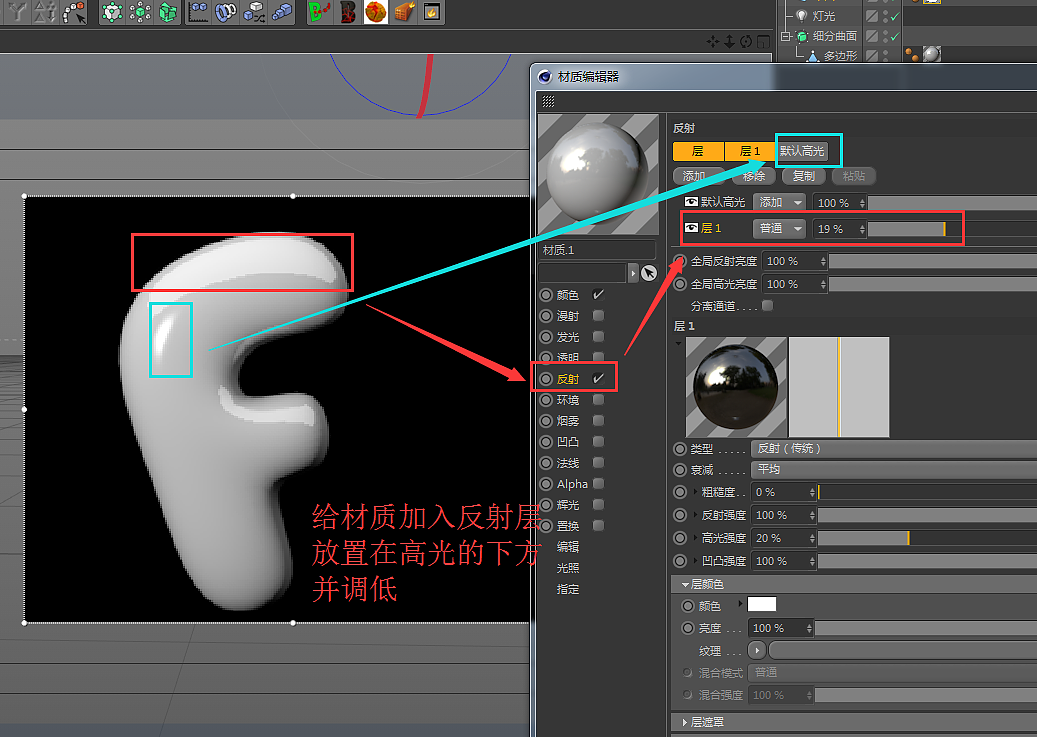Open the black cracked B plugin icon

point(347,12)
